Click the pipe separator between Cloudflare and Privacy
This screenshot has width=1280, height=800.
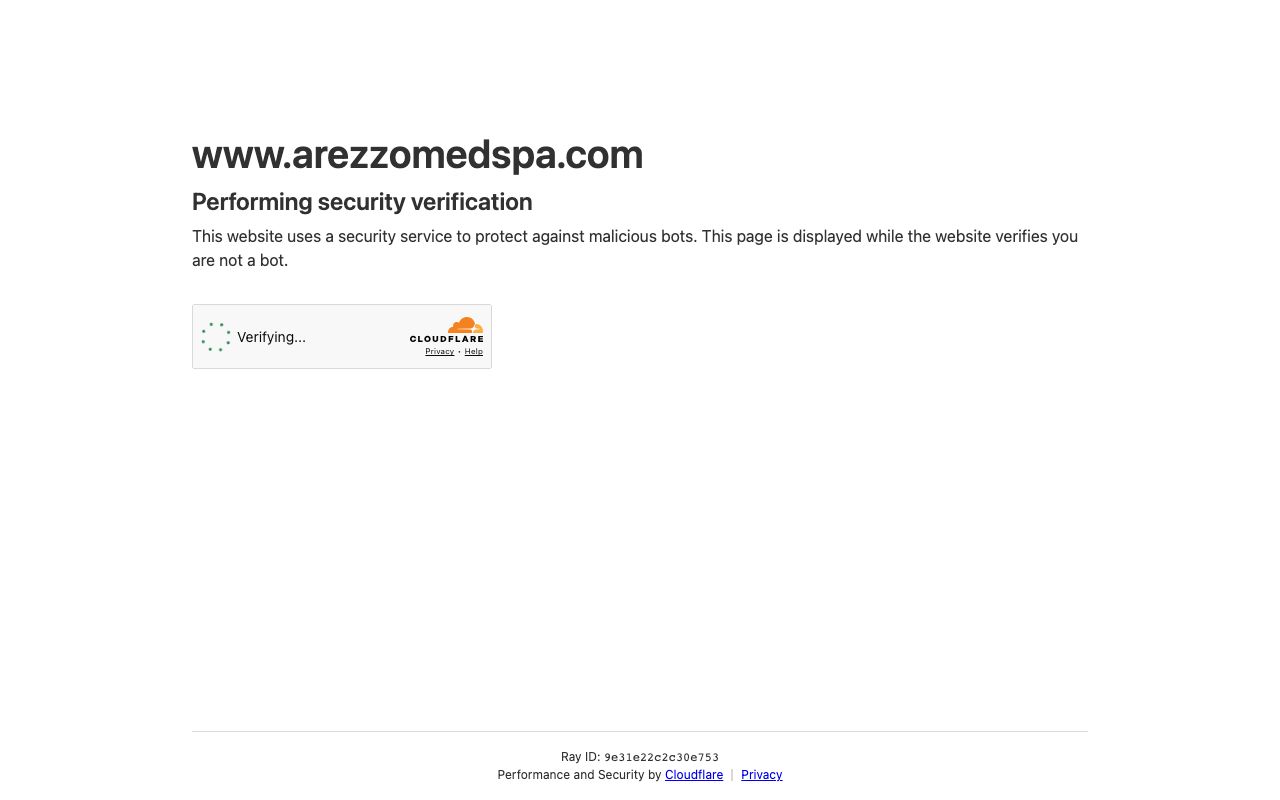[732, 775]
